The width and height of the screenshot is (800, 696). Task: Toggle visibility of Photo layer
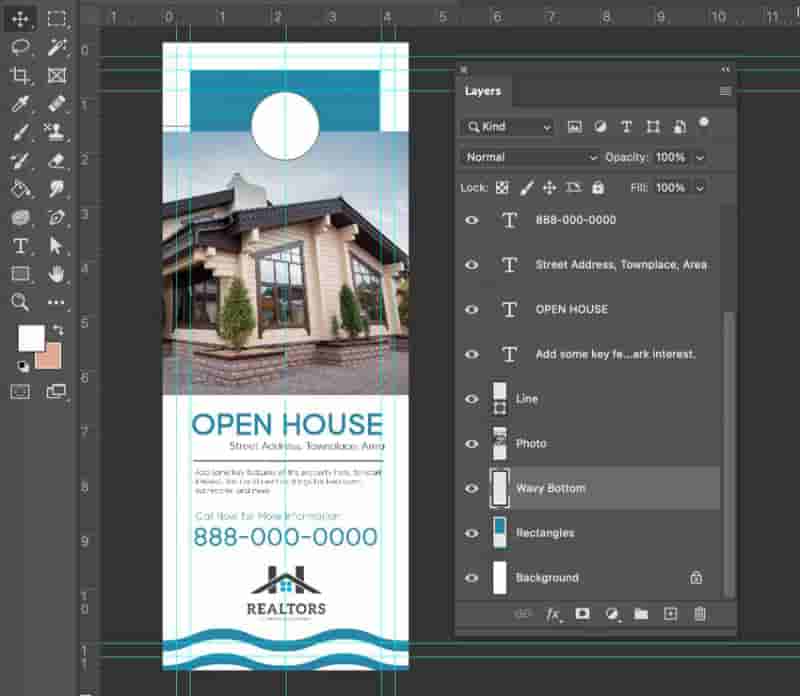472,443
